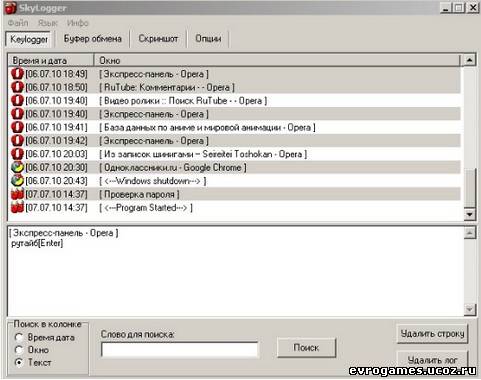Click Opera icon in the 18:50 row
The image size is (481, 380).
pos(17,87)
